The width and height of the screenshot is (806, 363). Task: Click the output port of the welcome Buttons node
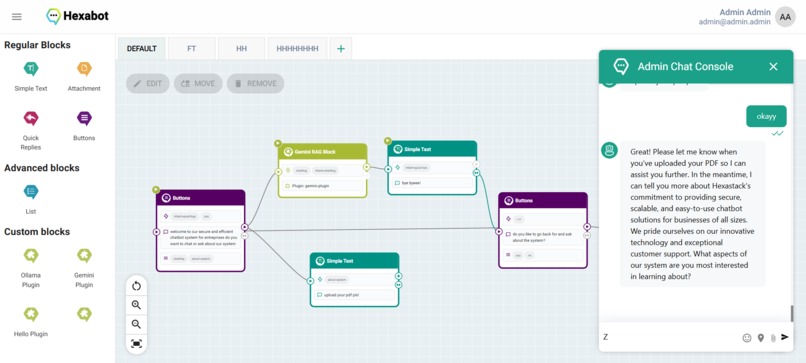click(245, 227)
